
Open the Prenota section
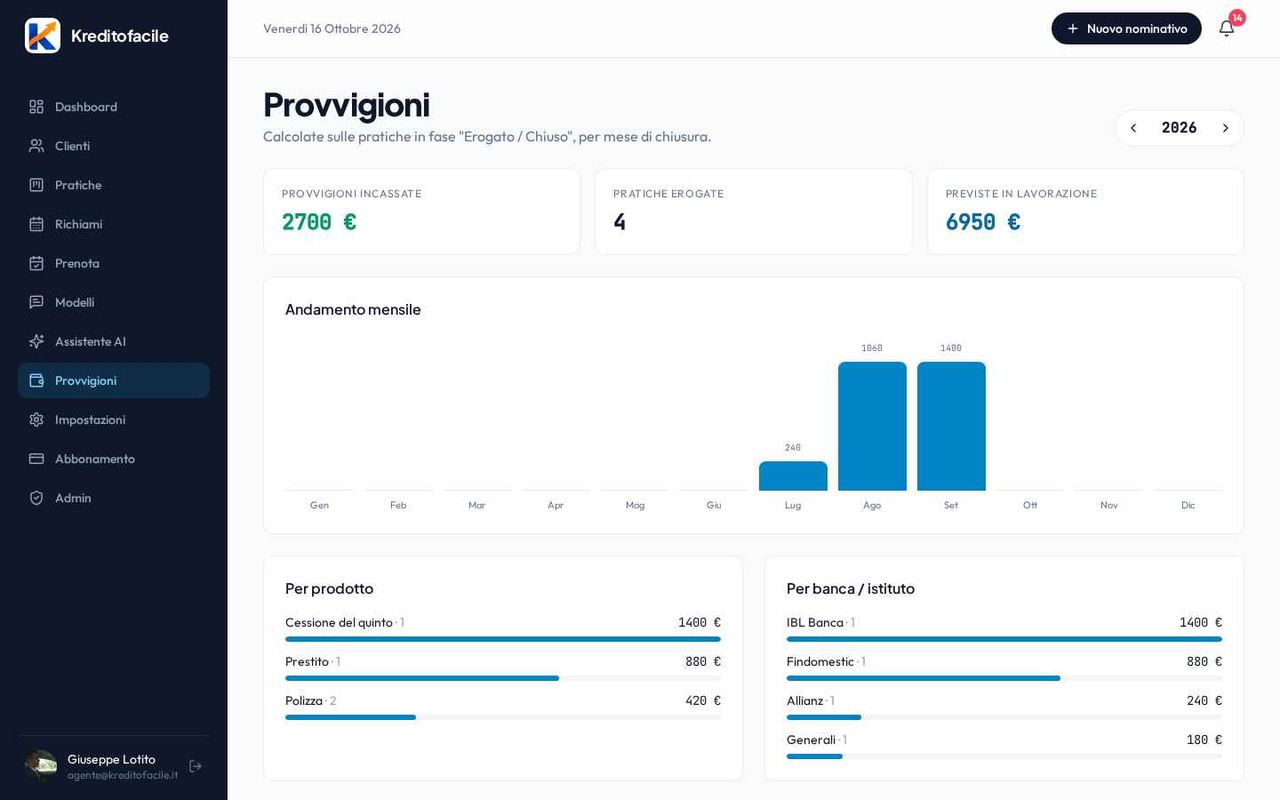click(114, 263)
